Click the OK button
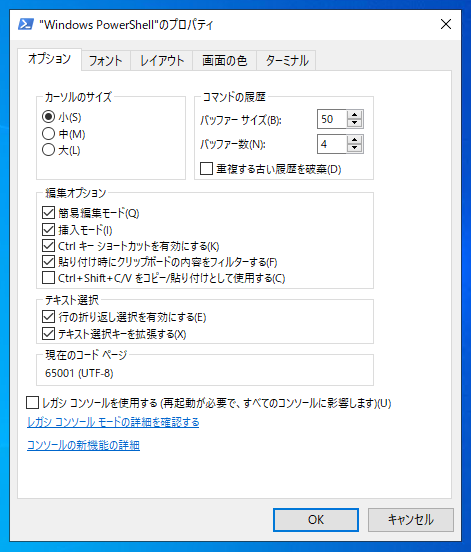This screenshot has width=471, height=552. coord(316,520)
